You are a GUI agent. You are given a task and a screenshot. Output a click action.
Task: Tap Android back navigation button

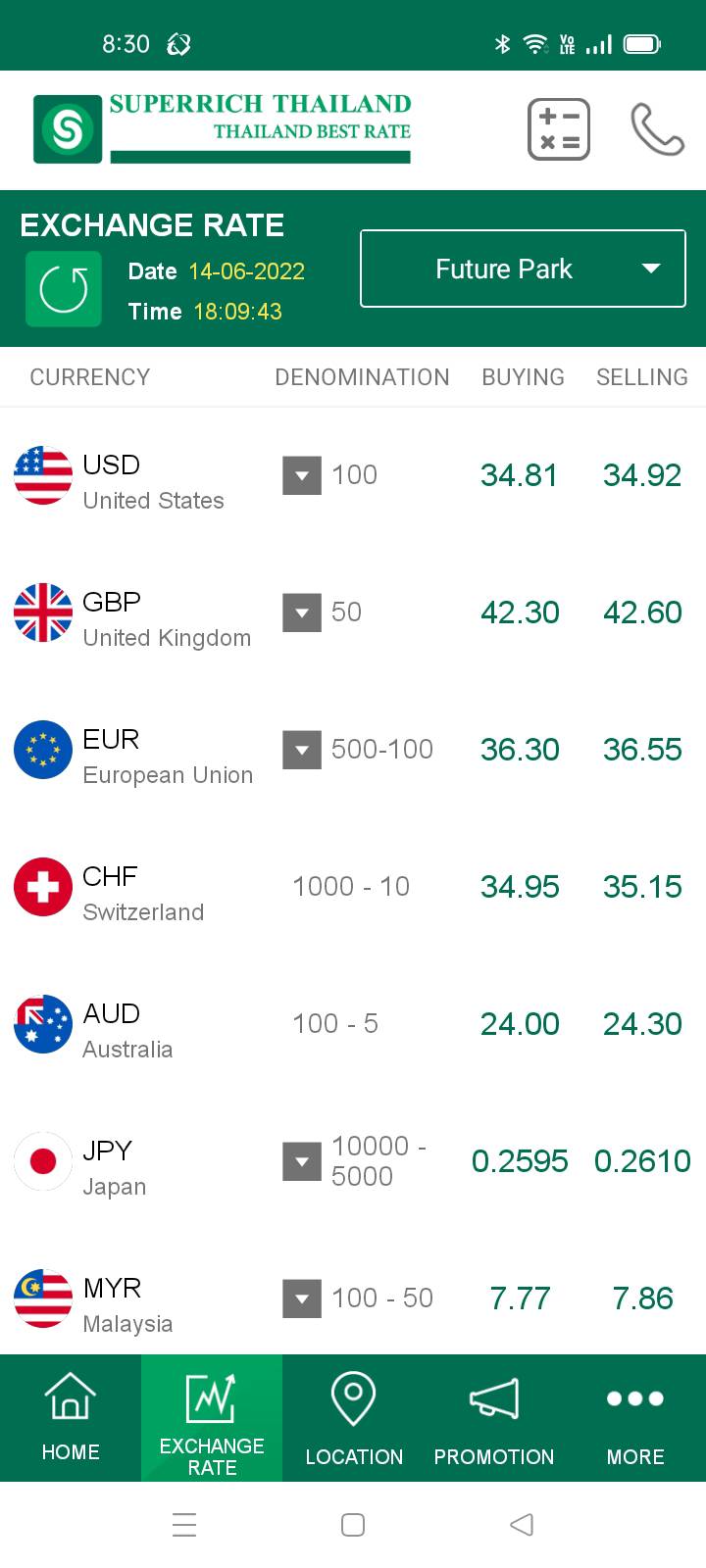(522, 1525)
